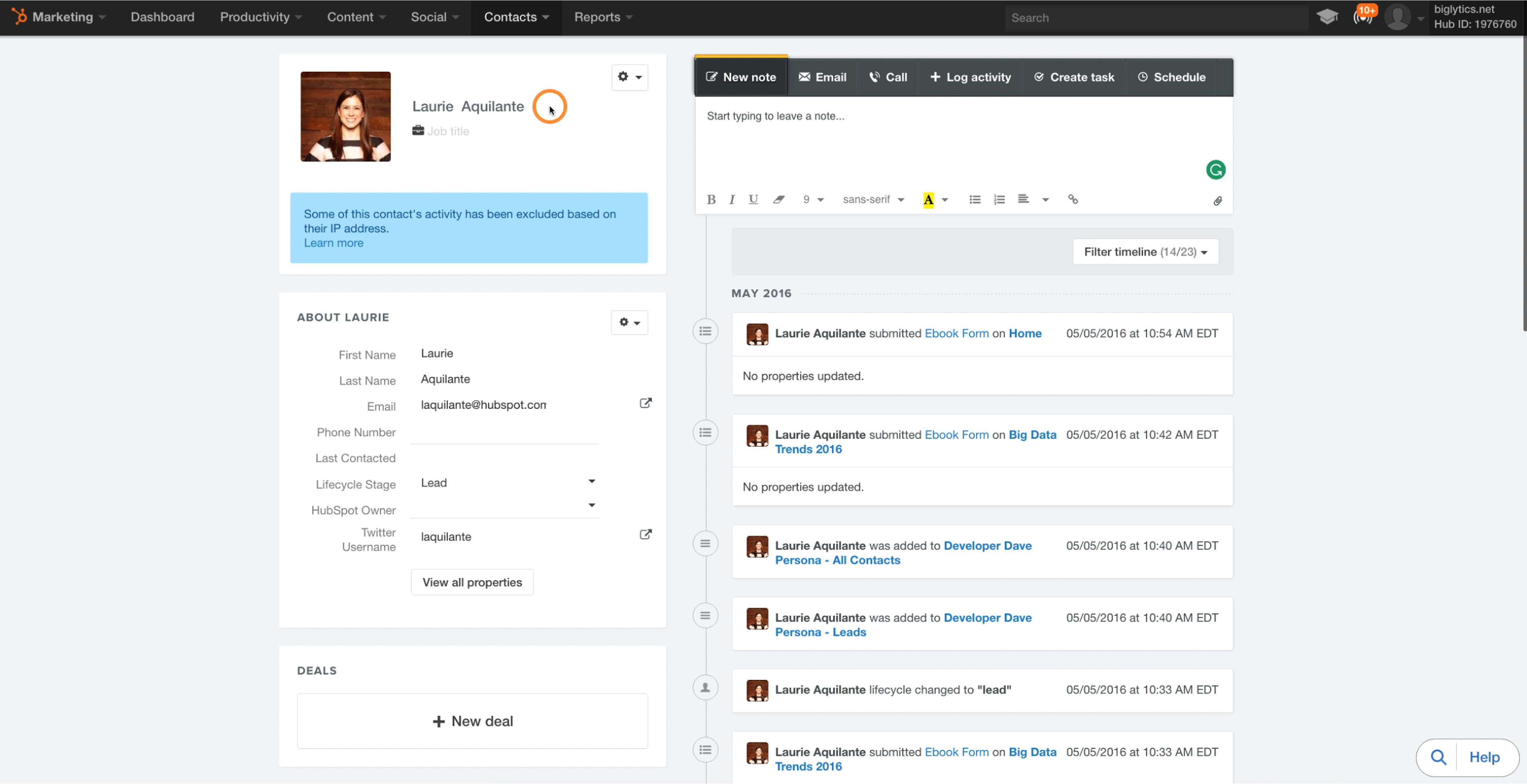Apply underline formatting to note
Screen dimensions: 1527x784
point(754,200)
